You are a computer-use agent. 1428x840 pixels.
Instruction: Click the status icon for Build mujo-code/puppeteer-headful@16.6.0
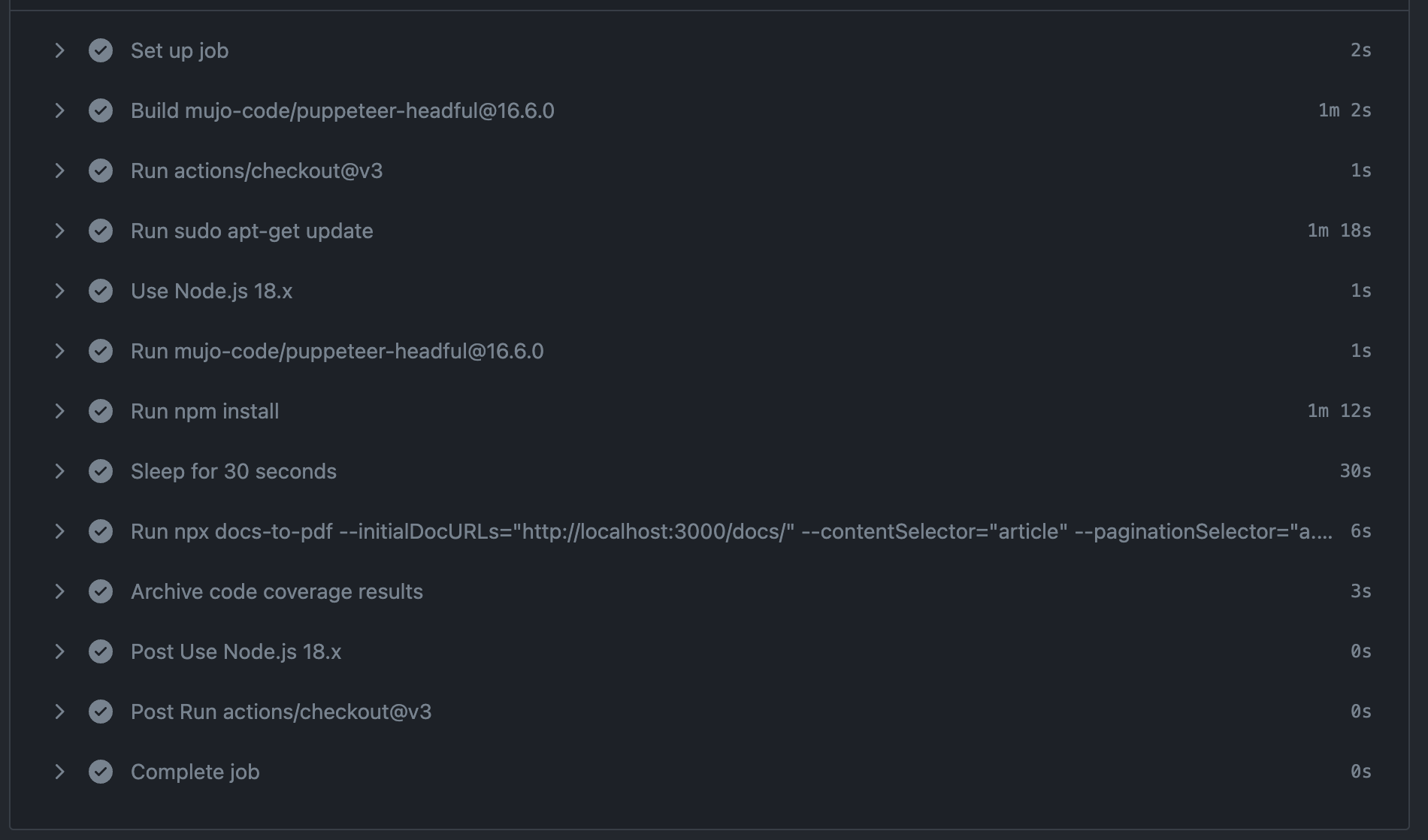point(101,110)
